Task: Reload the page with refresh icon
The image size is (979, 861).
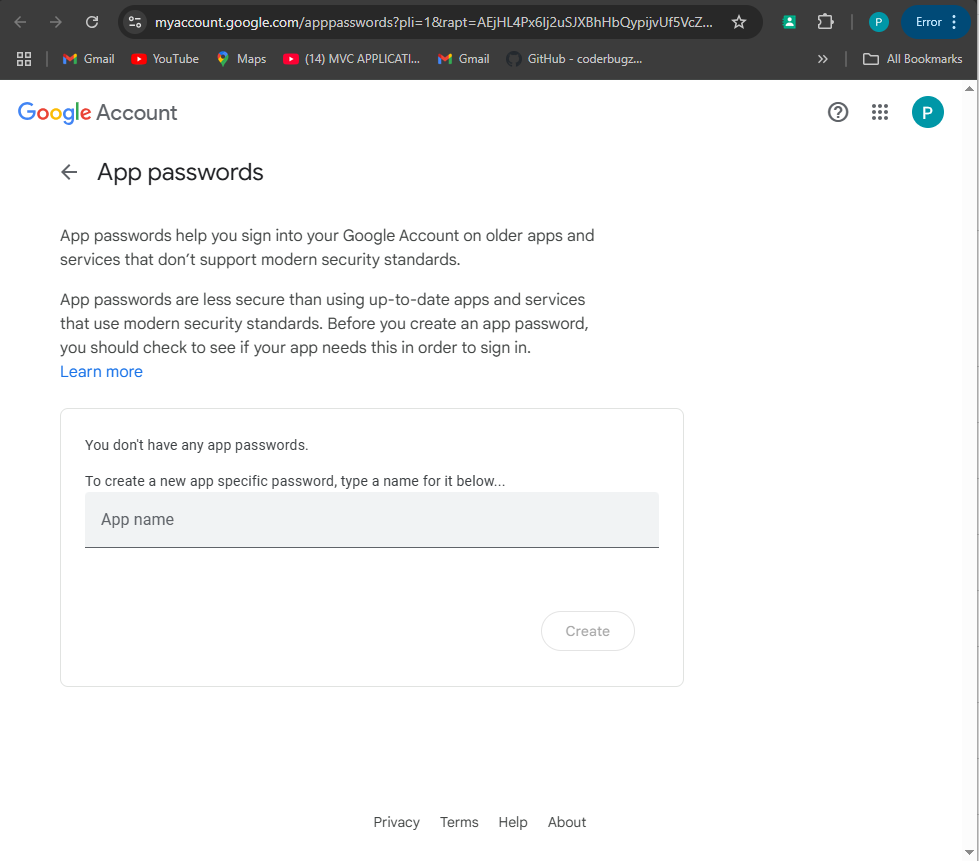Action: coord(92,22)
